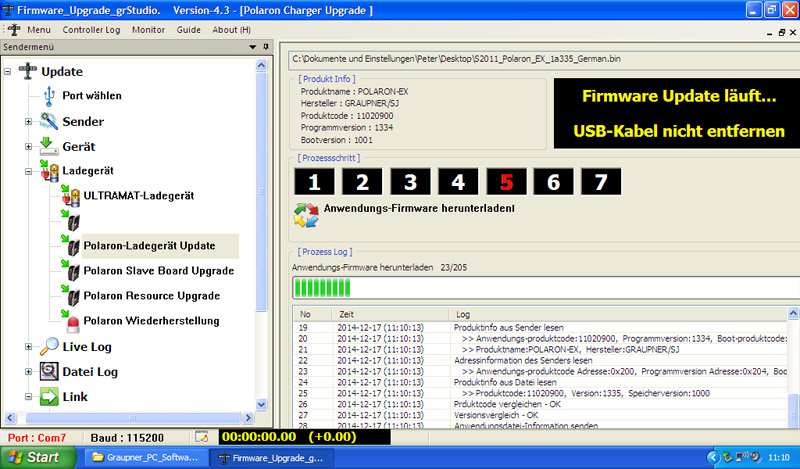
Task: Open the About (H) menu
Action: [232, 30]
